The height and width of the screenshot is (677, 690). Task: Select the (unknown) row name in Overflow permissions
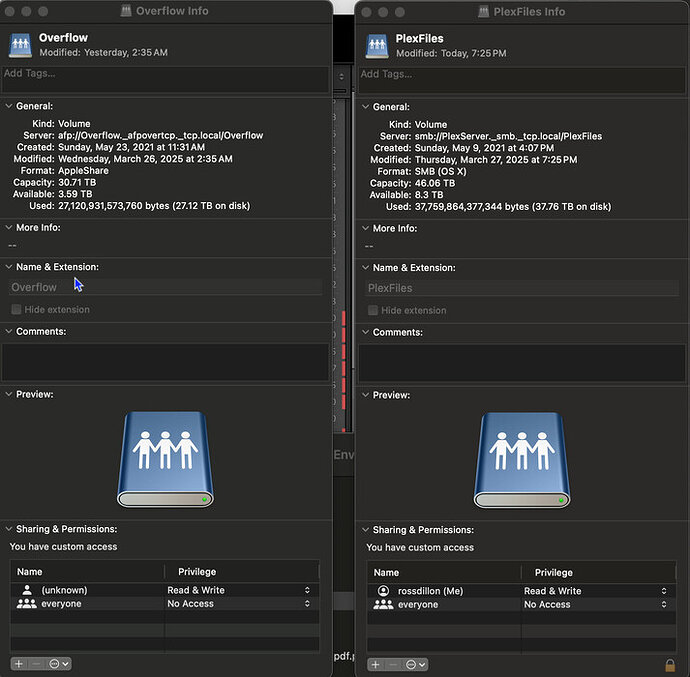pos(64,590)
